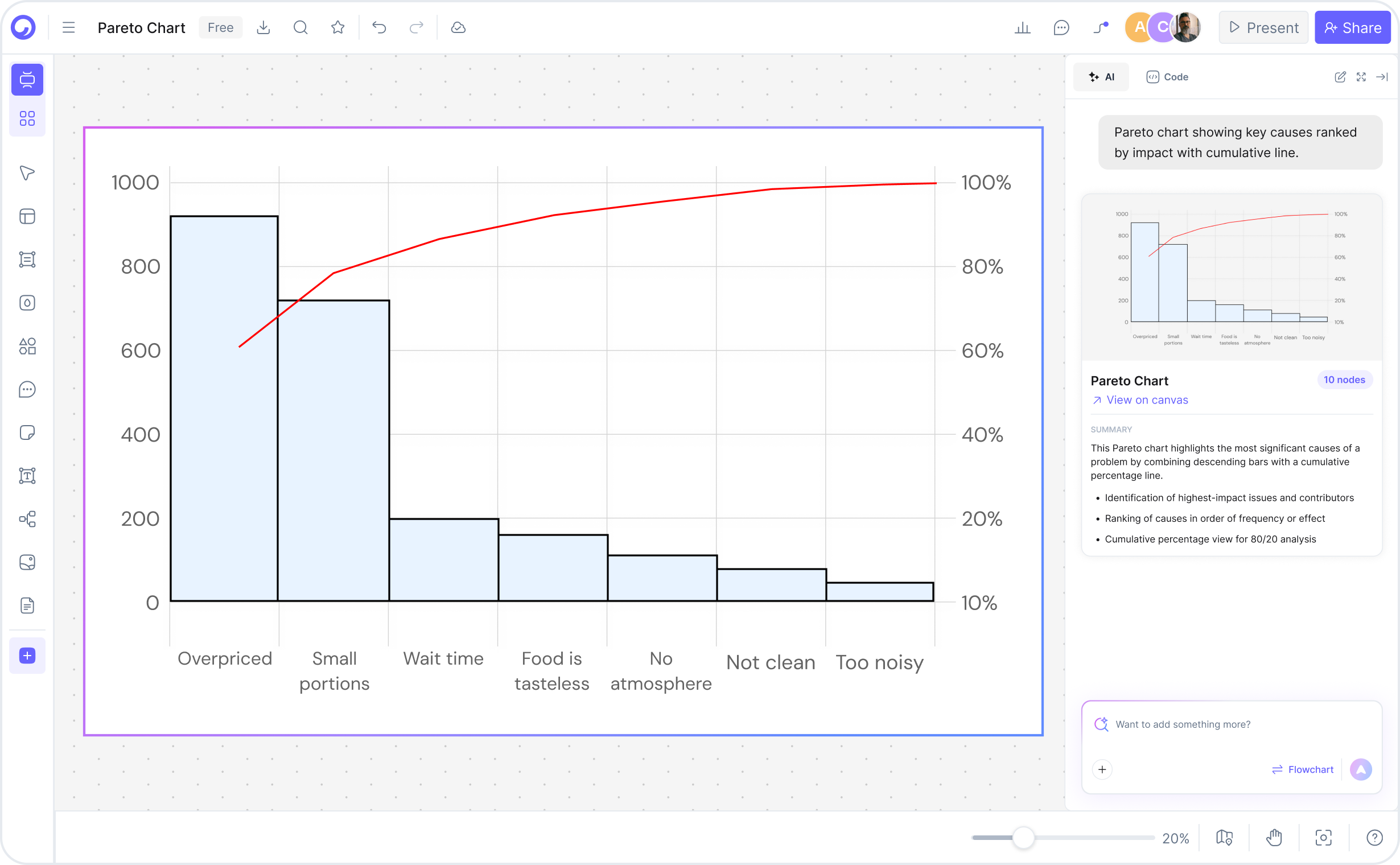Open the bar chart analytics icon
This screenshot has height=865, width=1400.
coord(1022,27)
